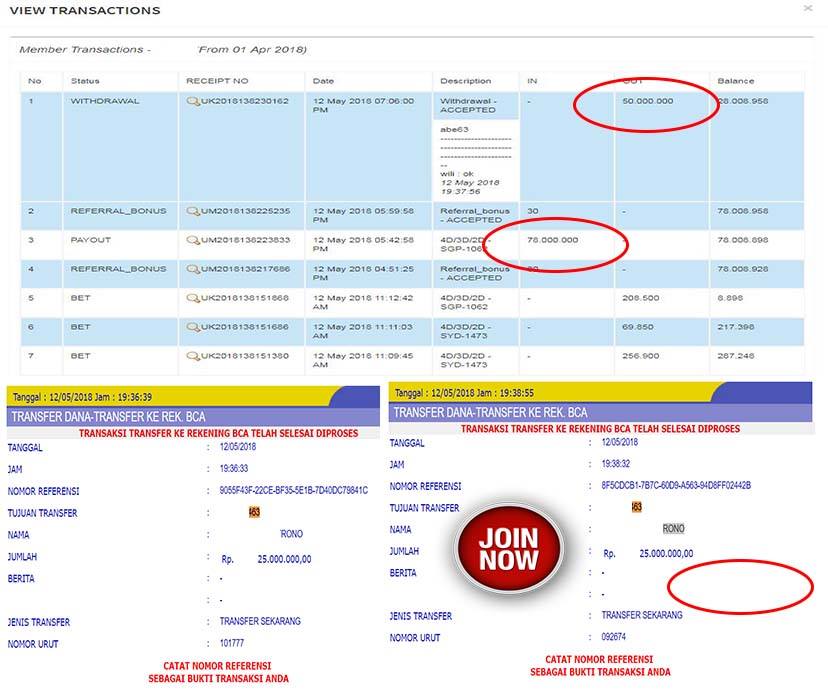The height and width of the screenshot is (700, 828).
Task: Click the Balance column header
Action: [x=735, y=81]
